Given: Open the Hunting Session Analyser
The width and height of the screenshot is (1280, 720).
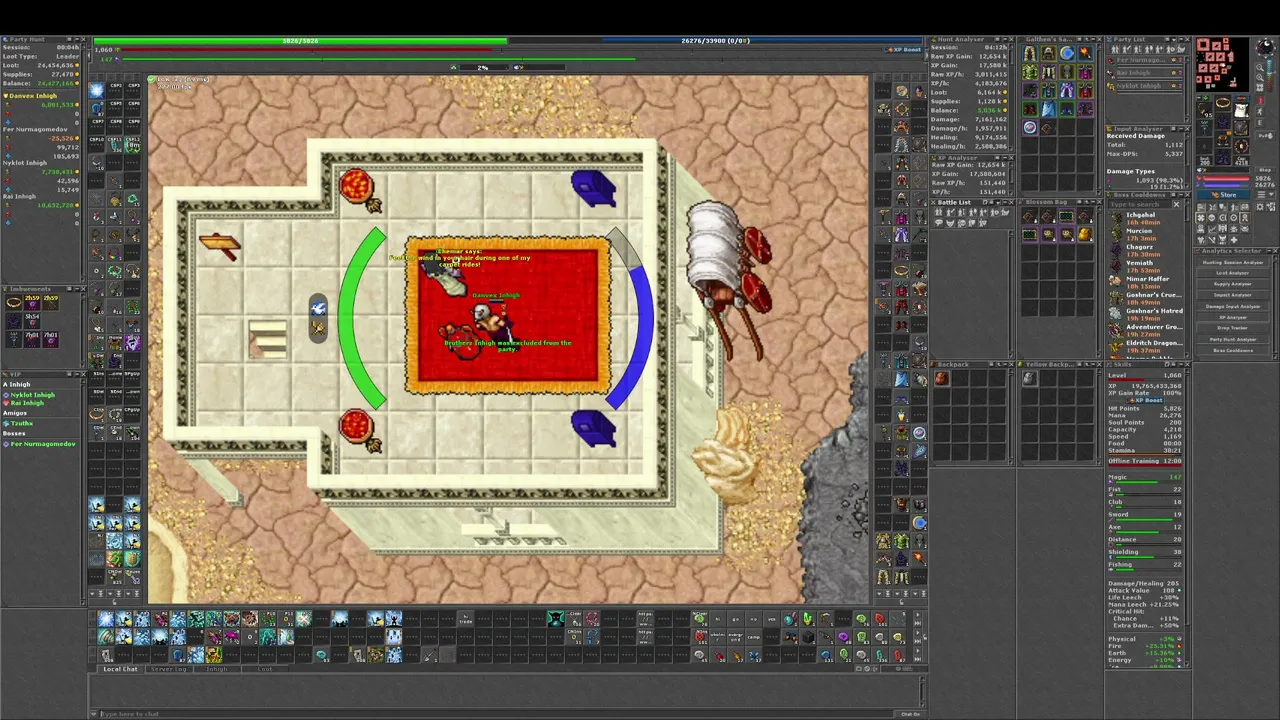Looking at the screenshot, I should (x=1233, y=262).
